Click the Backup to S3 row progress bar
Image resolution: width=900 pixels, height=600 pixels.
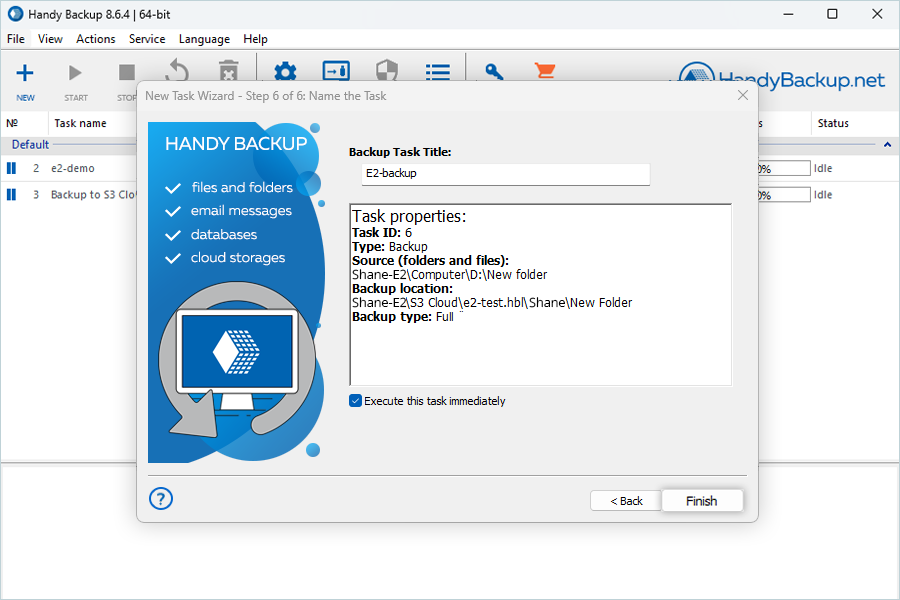pyautogui.click(x=784, y=195)
